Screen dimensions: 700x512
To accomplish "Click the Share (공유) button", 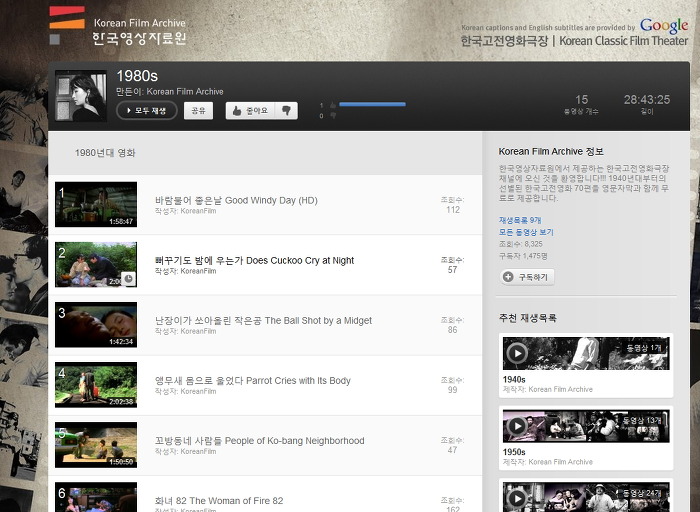I will point(198,111).
